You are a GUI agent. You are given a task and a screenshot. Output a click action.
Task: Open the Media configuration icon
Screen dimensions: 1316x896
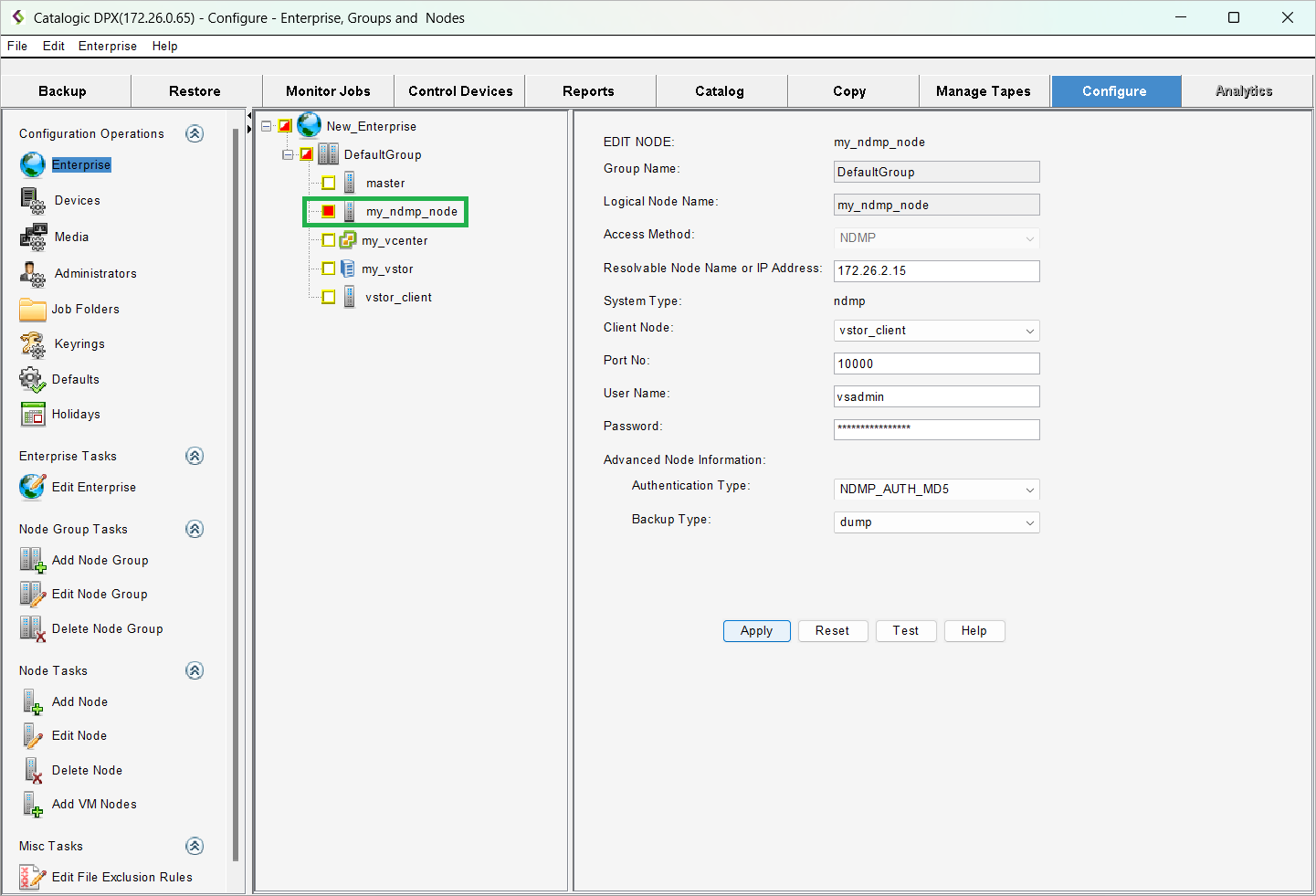[x=33, y=237]
